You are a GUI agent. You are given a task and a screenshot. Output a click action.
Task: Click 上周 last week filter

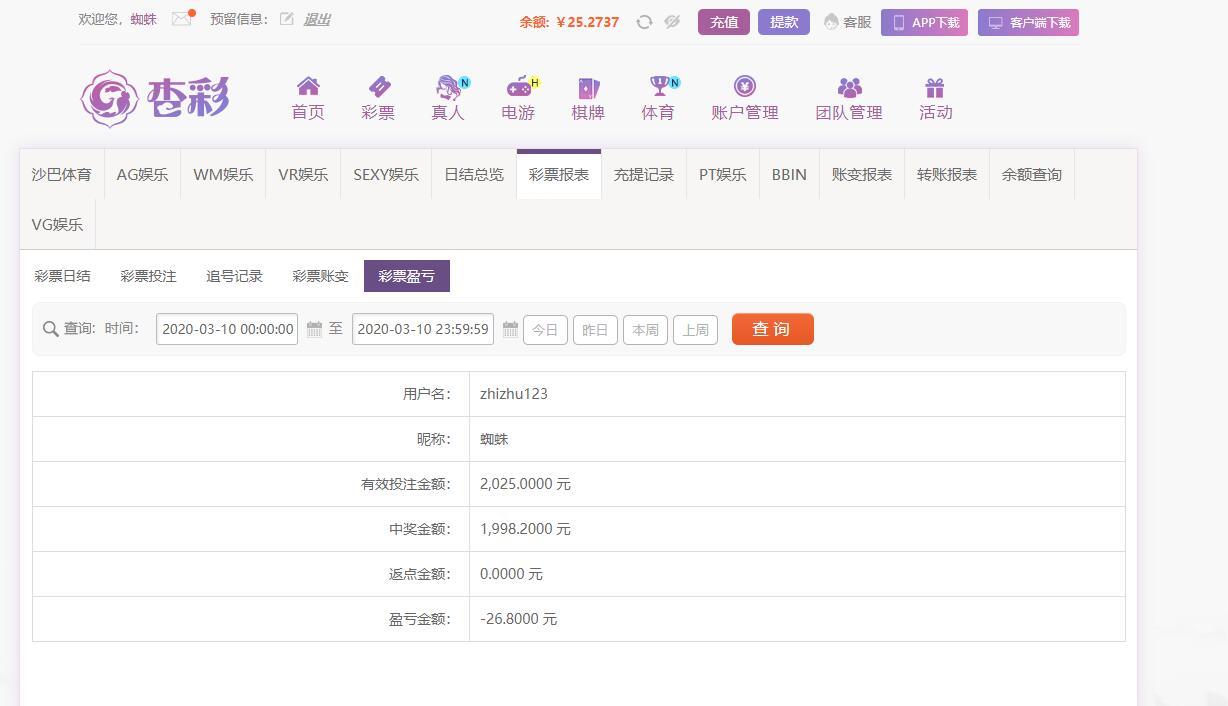click(x=695, y=329)
